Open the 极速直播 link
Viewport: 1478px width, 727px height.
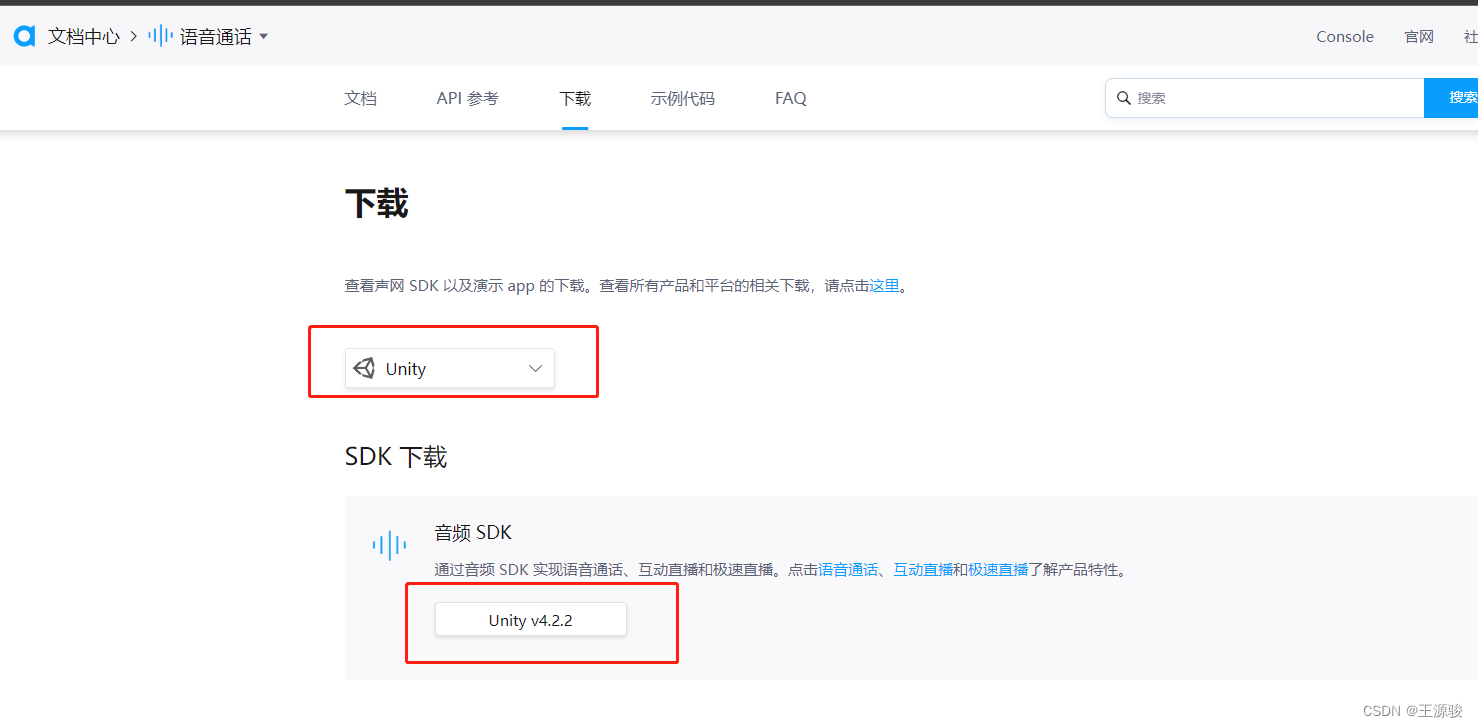coord(998,570)
